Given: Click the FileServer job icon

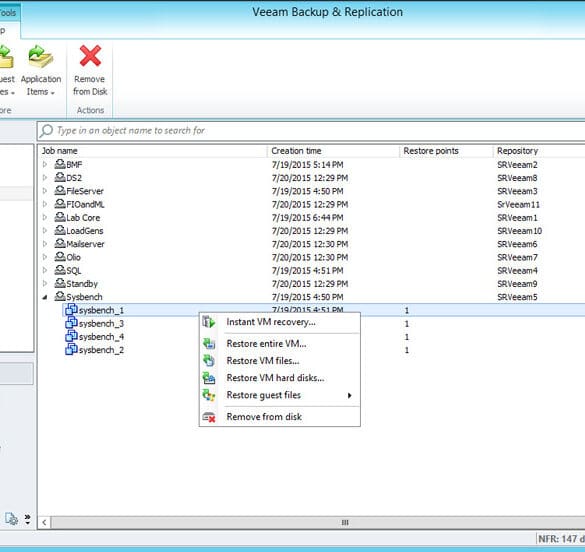Looking at the screenshot, I should pos(60,190).
